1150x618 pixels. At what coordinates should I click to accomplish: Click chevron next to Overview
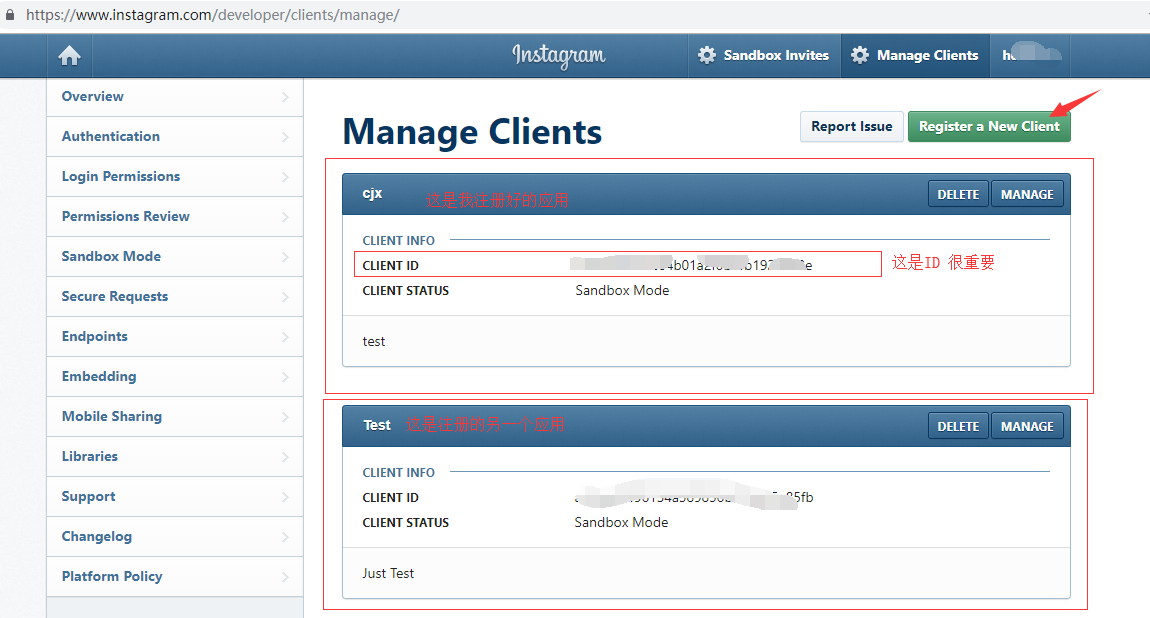pos(285,97)
